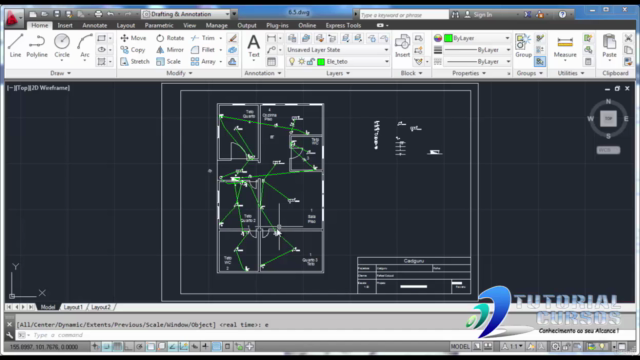Click the Erase icon in Modify panel

[x=233, y=38]
